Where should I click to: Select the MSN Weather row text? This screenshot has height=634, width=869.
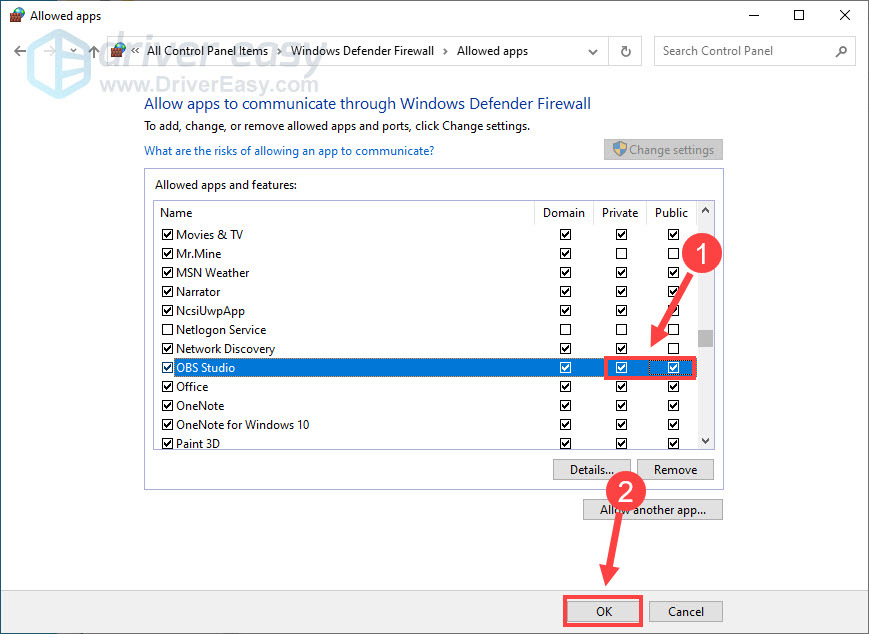(x=213, y=273)
